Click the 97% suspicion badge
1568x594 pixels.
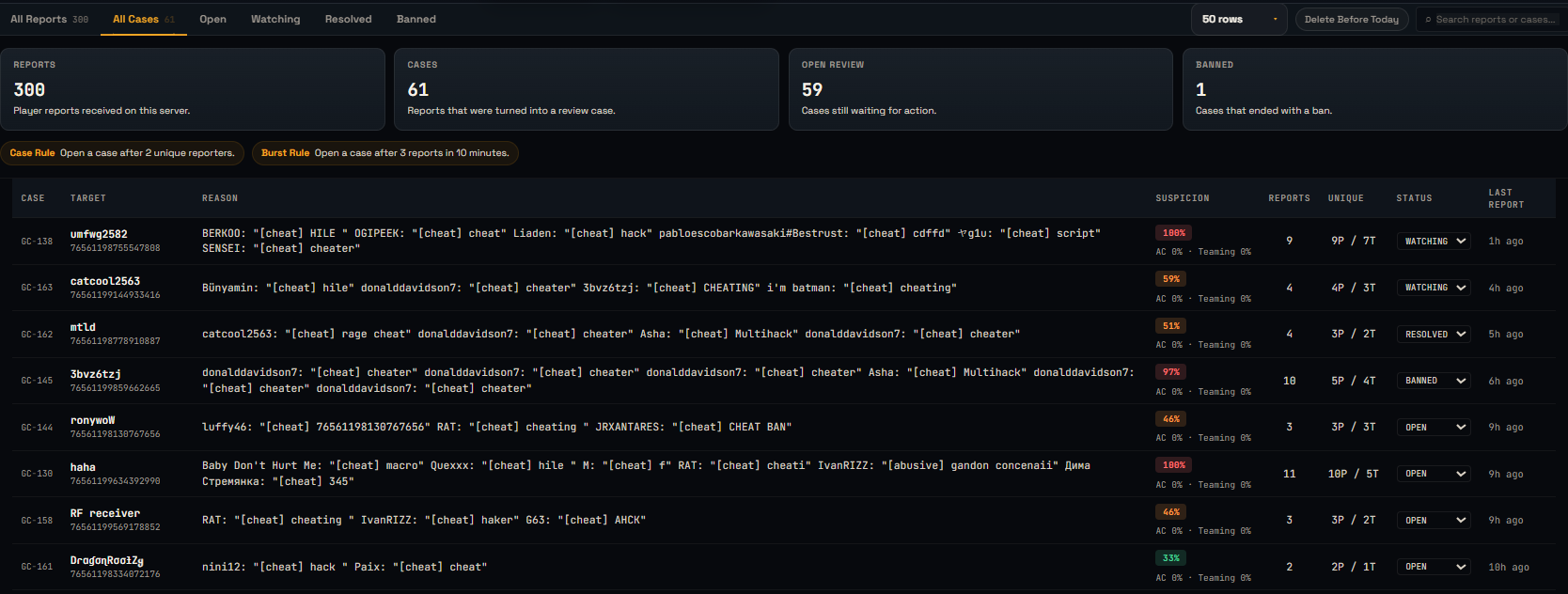coord(1171,372)
